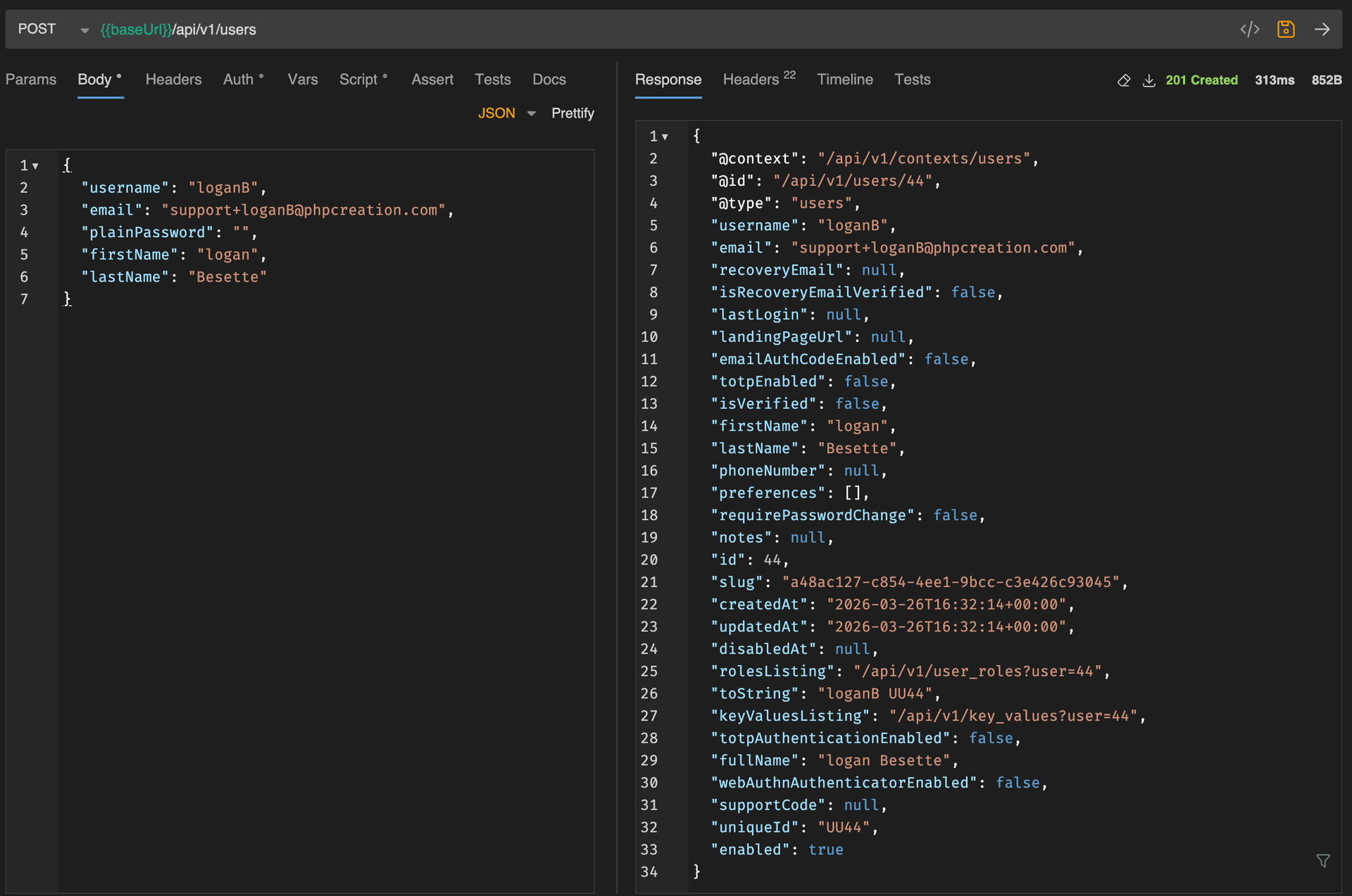
Task: Switch to the Params tab
Action: point(31,80)
